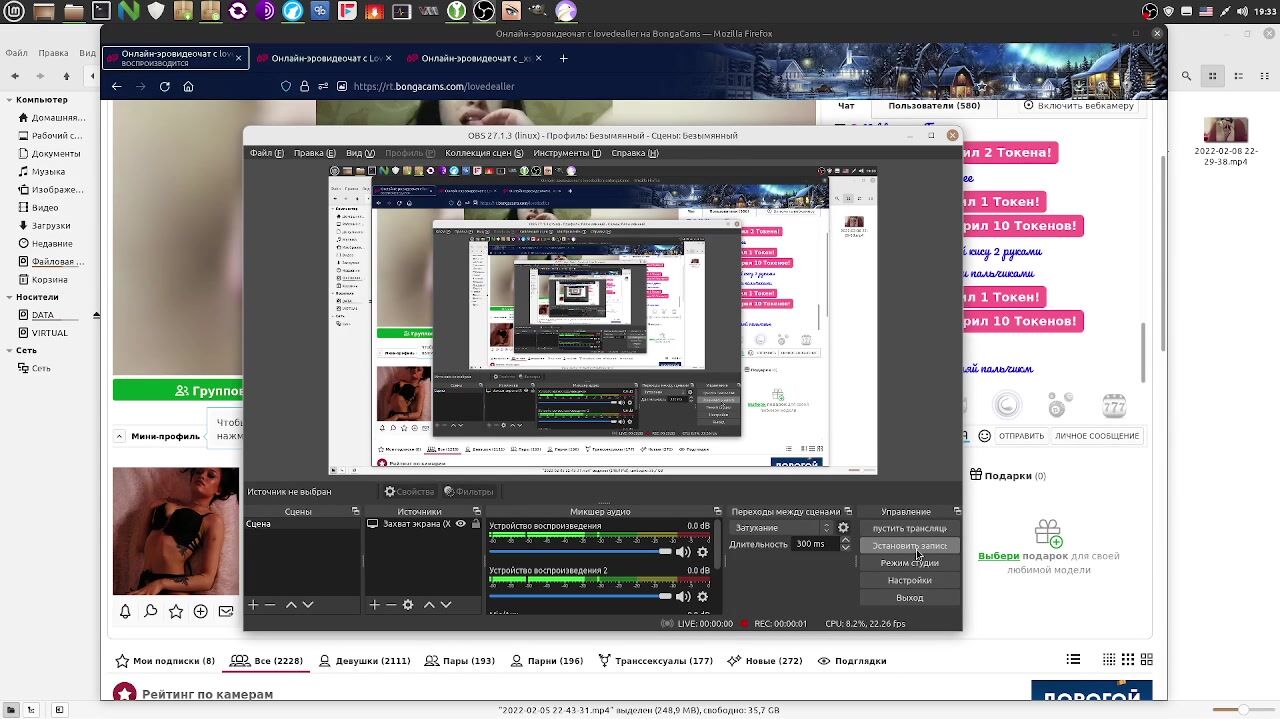
Task: Open the Коллекция сцен menu
Action: (x=484, y=153)
